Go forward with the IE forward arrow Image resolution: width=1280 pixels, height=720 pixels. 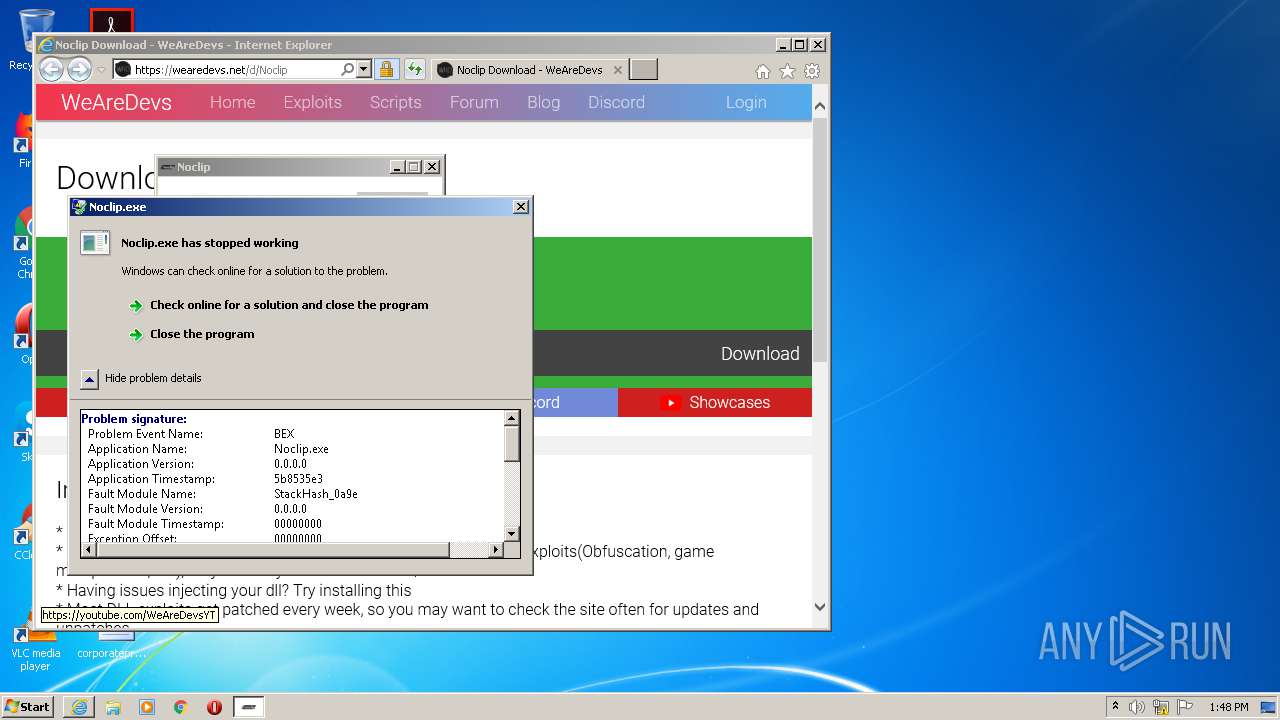click(79, 69)
